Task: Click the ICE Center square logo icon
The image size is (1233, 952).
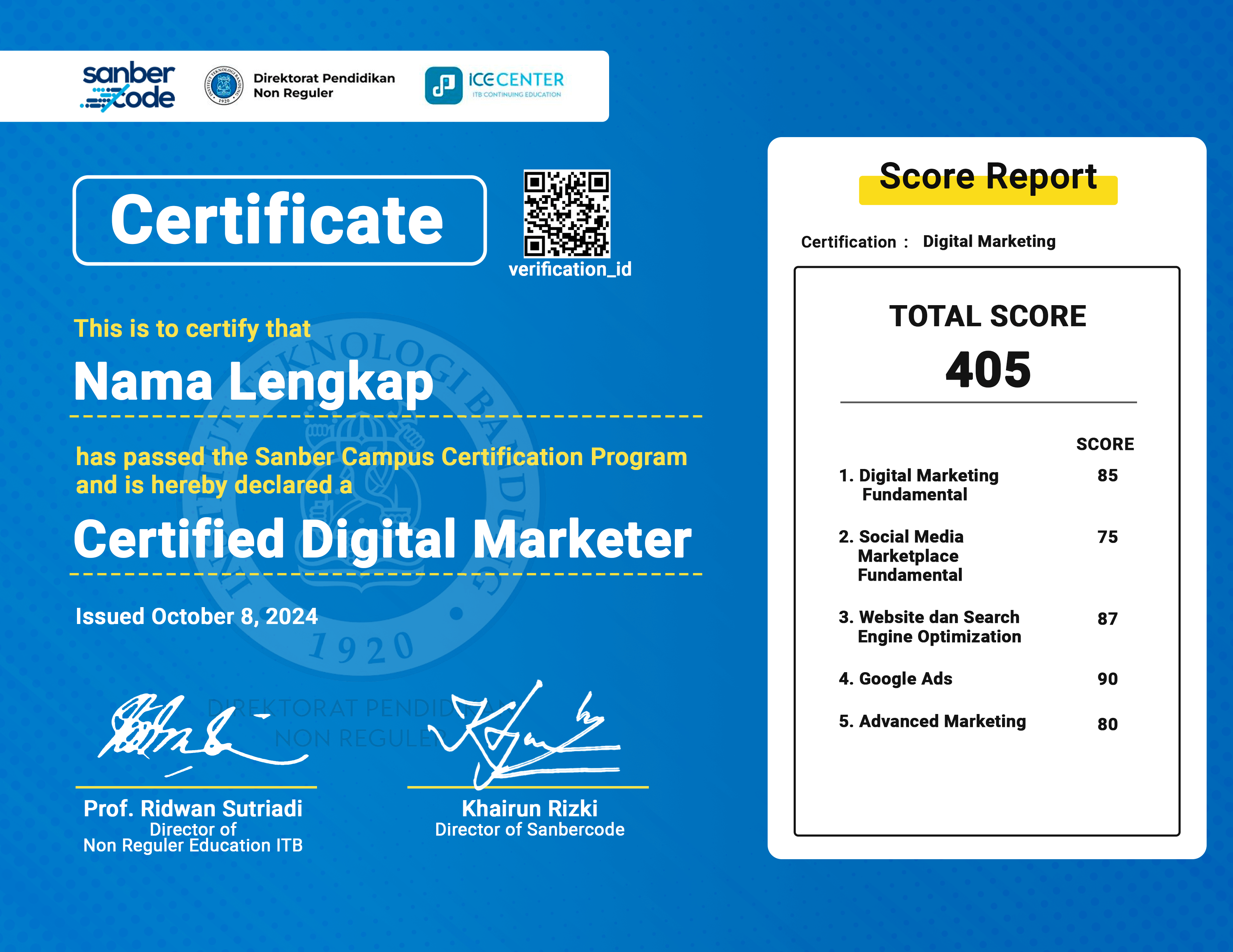Action: coord(444,86)
